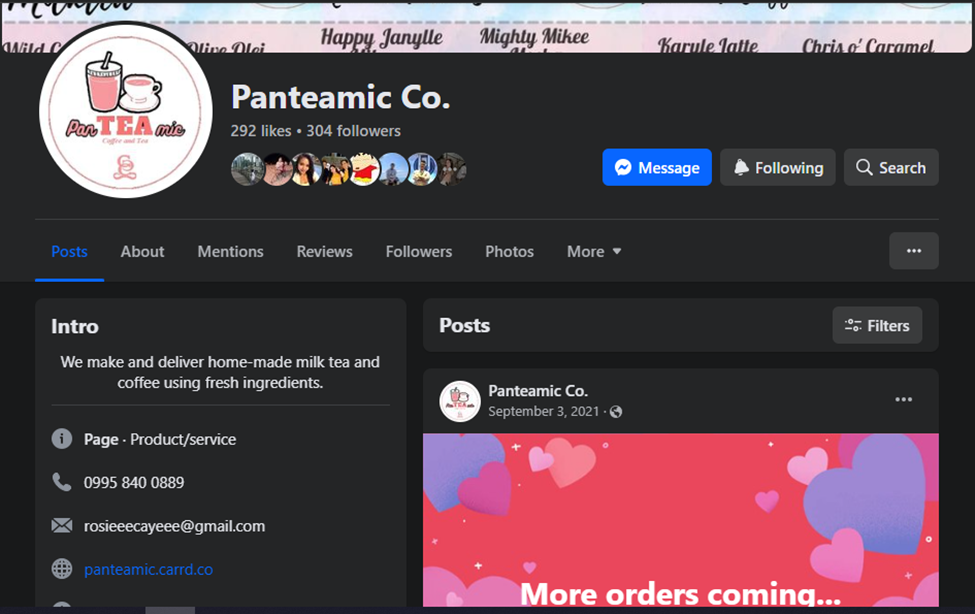This screenshot has width=975, height=614.
Task: Click the 304 followers count
Action: (353, 131)
